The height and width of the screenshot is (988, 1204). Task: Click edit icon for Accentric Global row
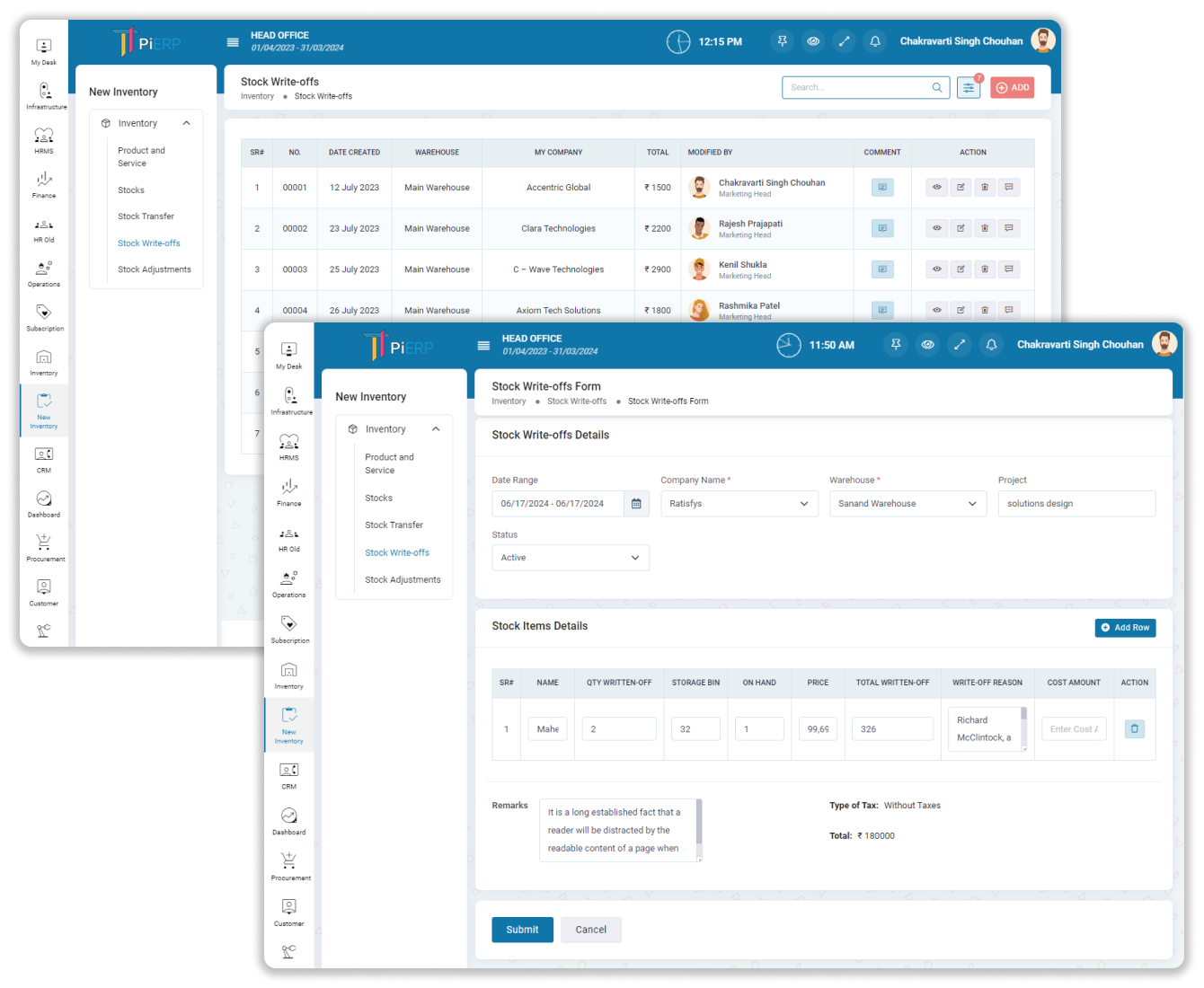coord(961,188)
